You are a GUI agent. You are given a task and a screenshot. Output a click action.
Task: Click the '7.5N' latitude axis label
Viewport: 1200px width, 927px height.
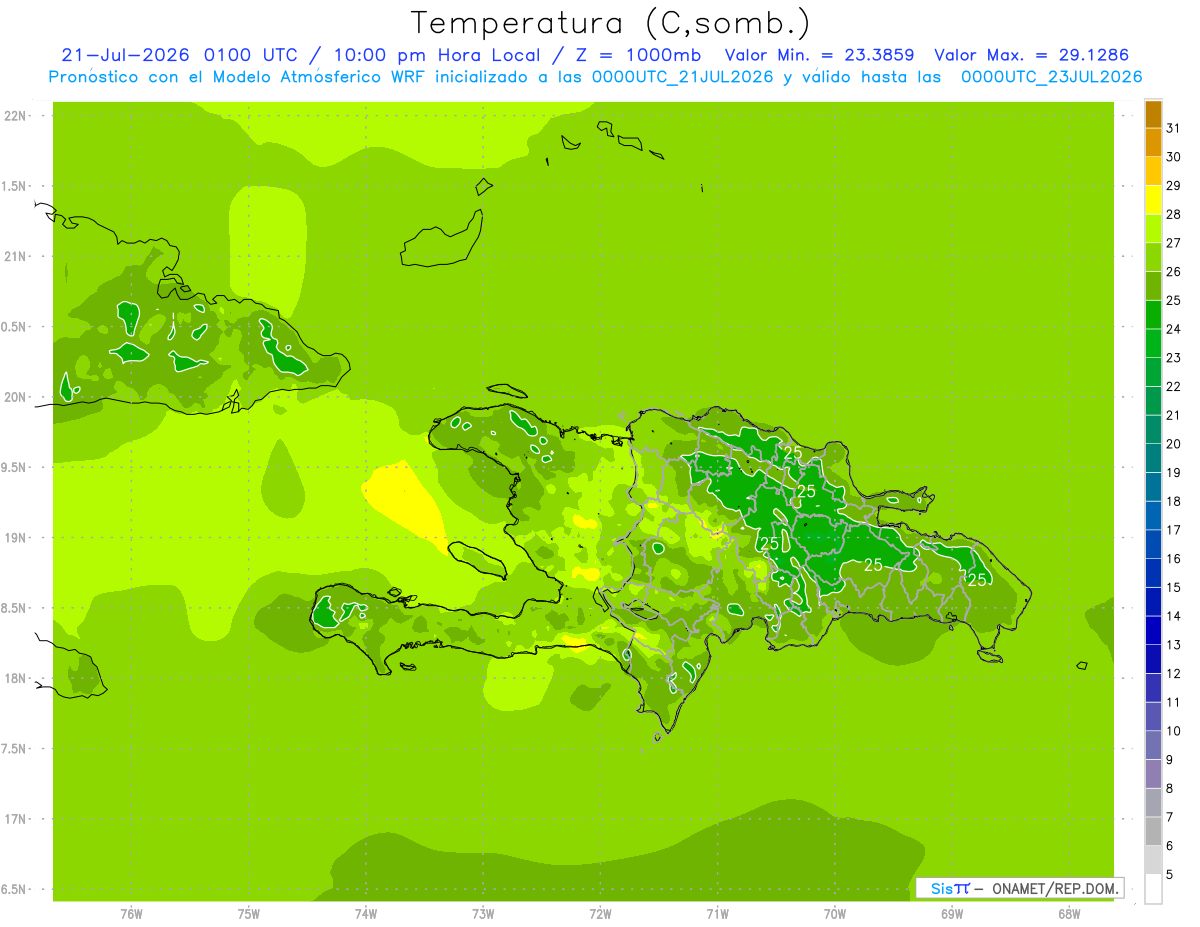click(x=14, y=749)
